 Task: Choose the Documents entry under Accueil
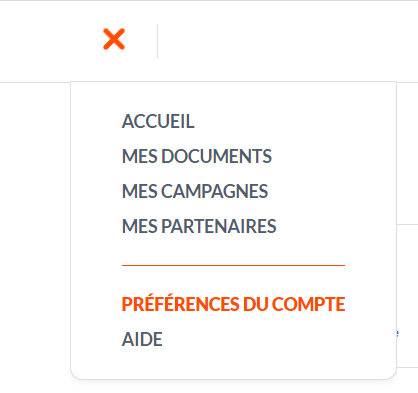(197, 156)
